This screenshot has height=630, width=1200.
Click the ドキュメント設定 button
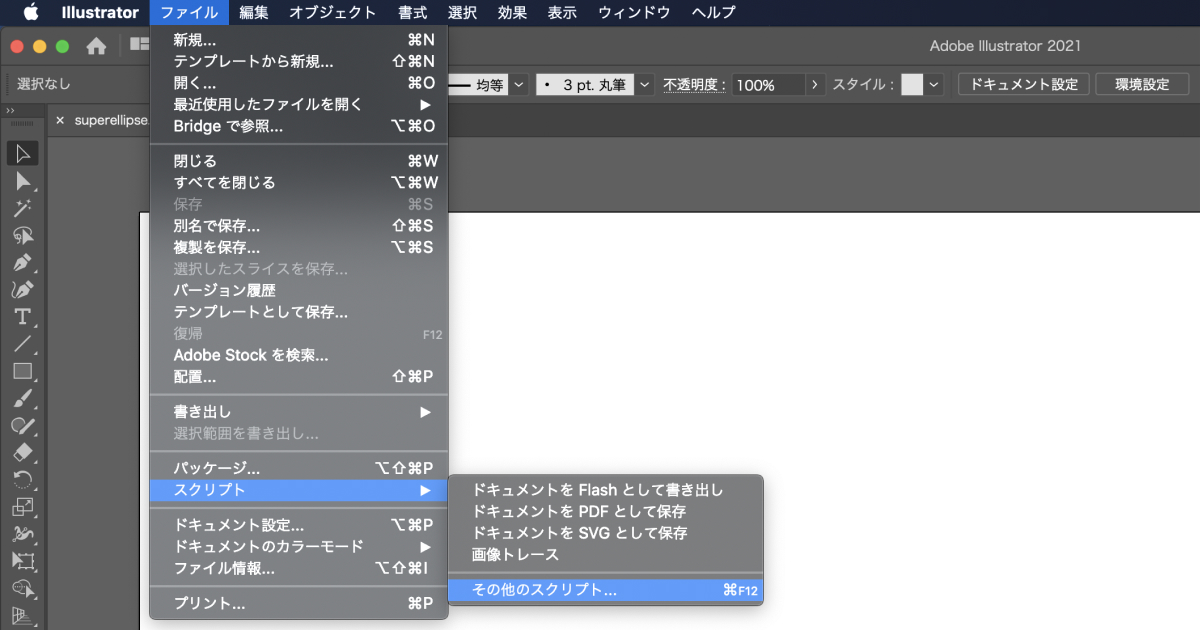coord(1023,84)
